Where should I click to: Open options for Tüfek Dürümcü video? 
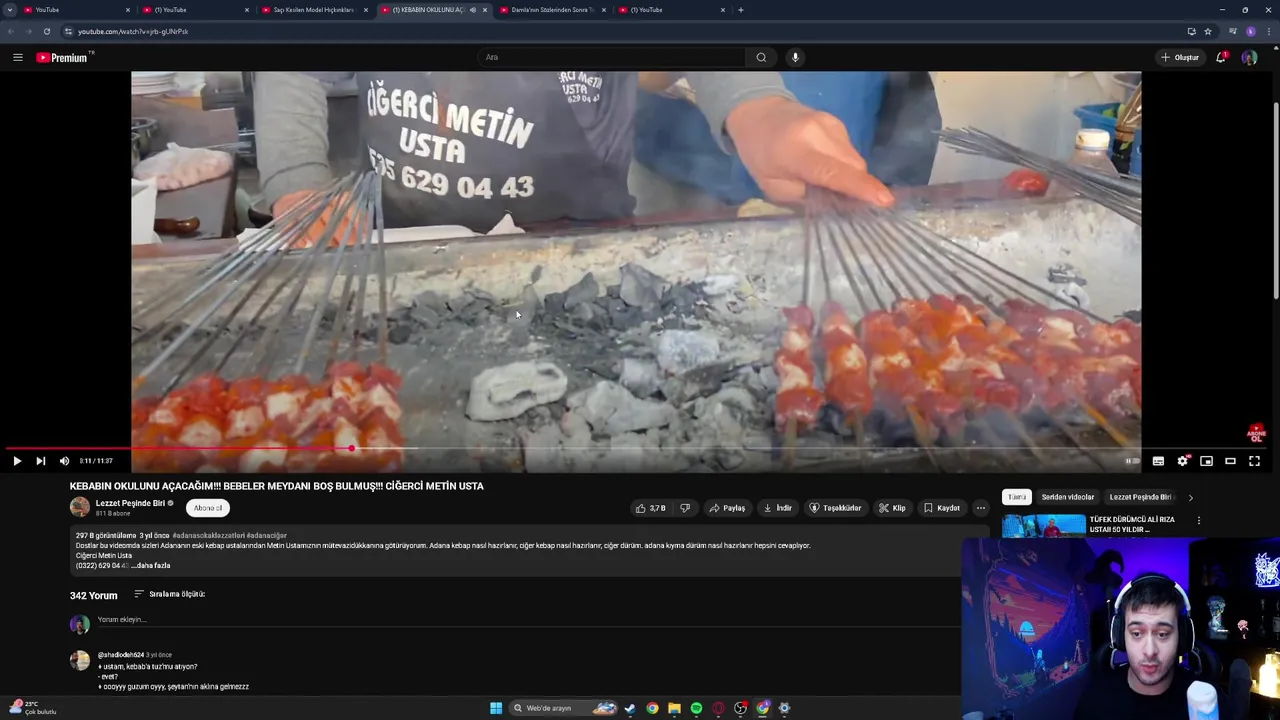point(1199,521)
